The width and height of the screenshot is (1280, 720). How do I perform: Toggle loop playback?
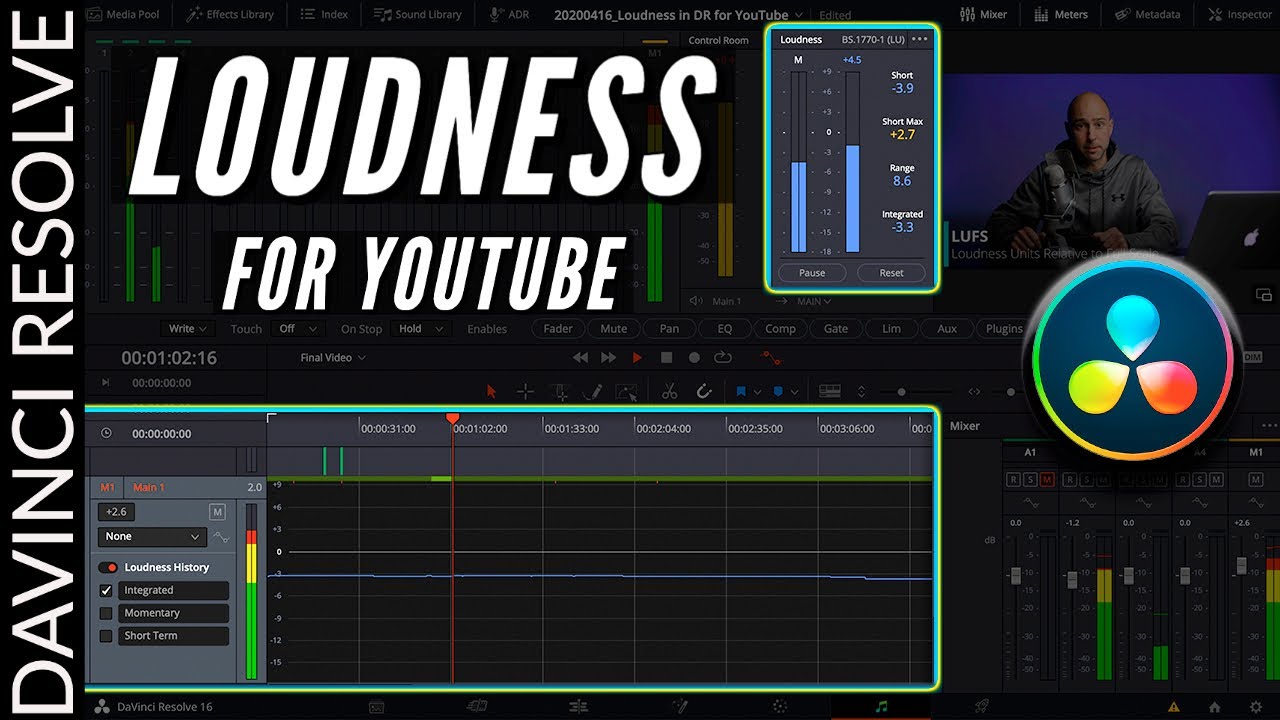pos(723,357)
